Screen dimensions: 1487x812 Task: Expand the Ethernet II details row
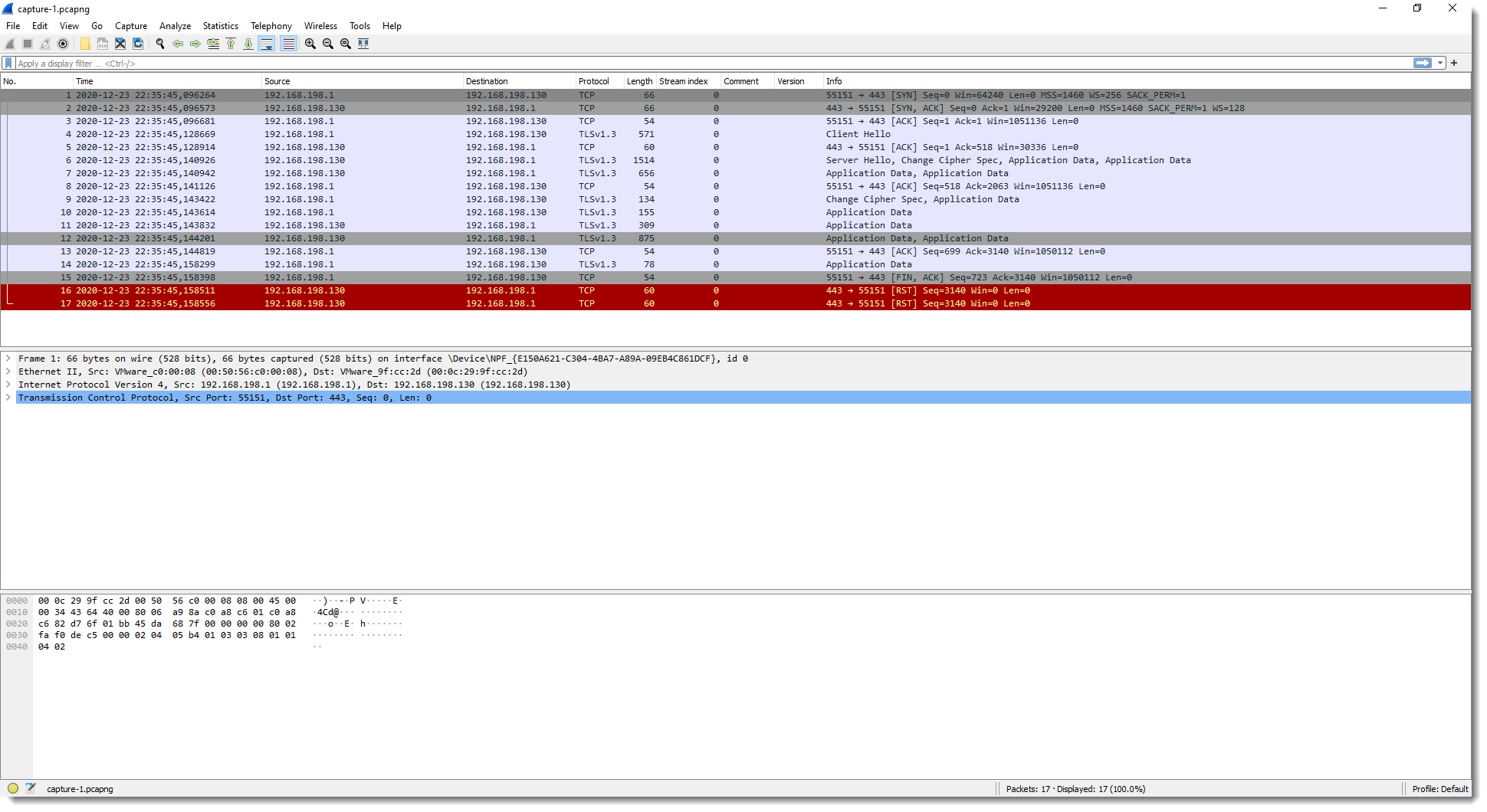click(x=8, y=372)
